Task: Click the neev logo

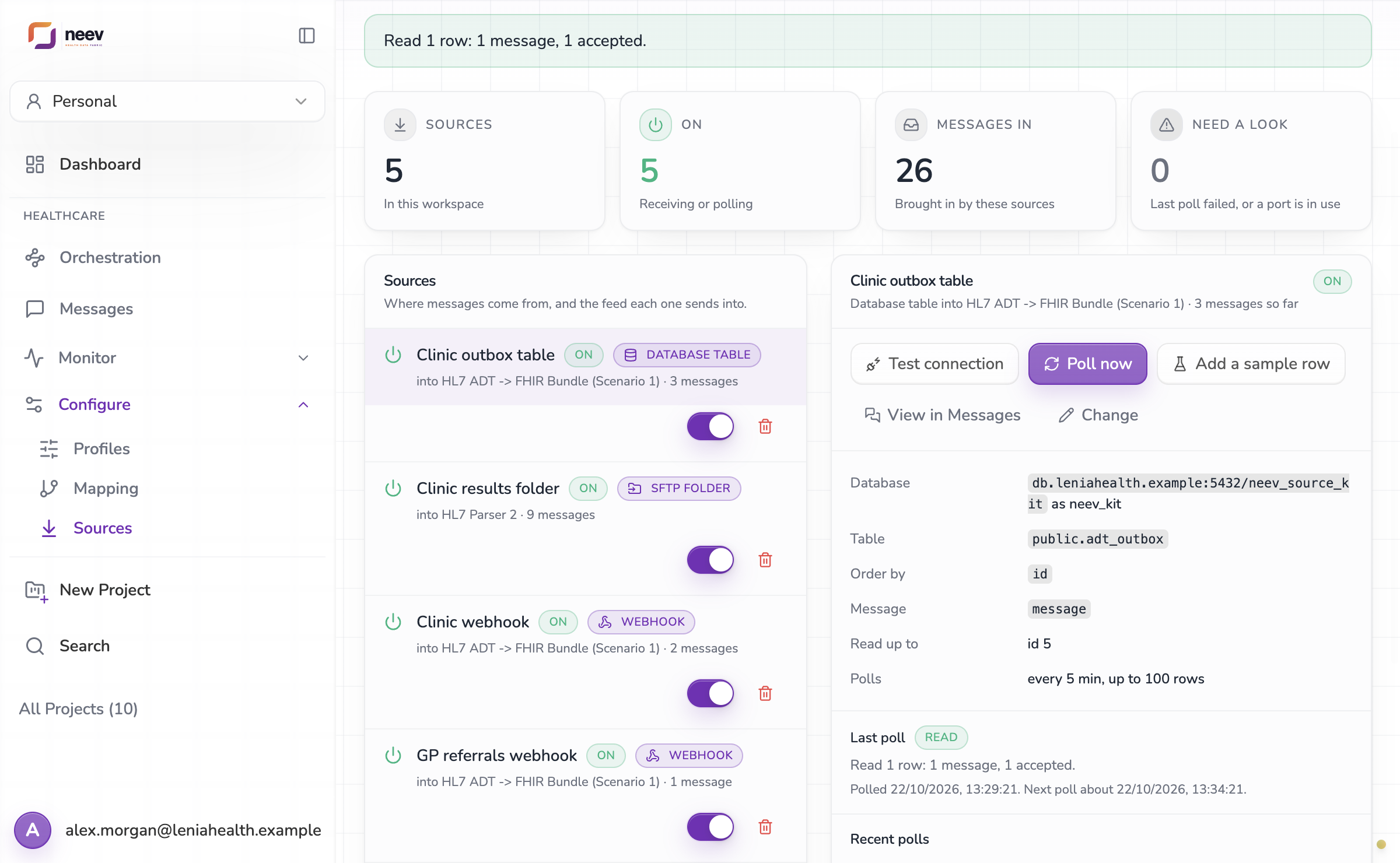Action: pyautogui.click(x=66, y=36)
